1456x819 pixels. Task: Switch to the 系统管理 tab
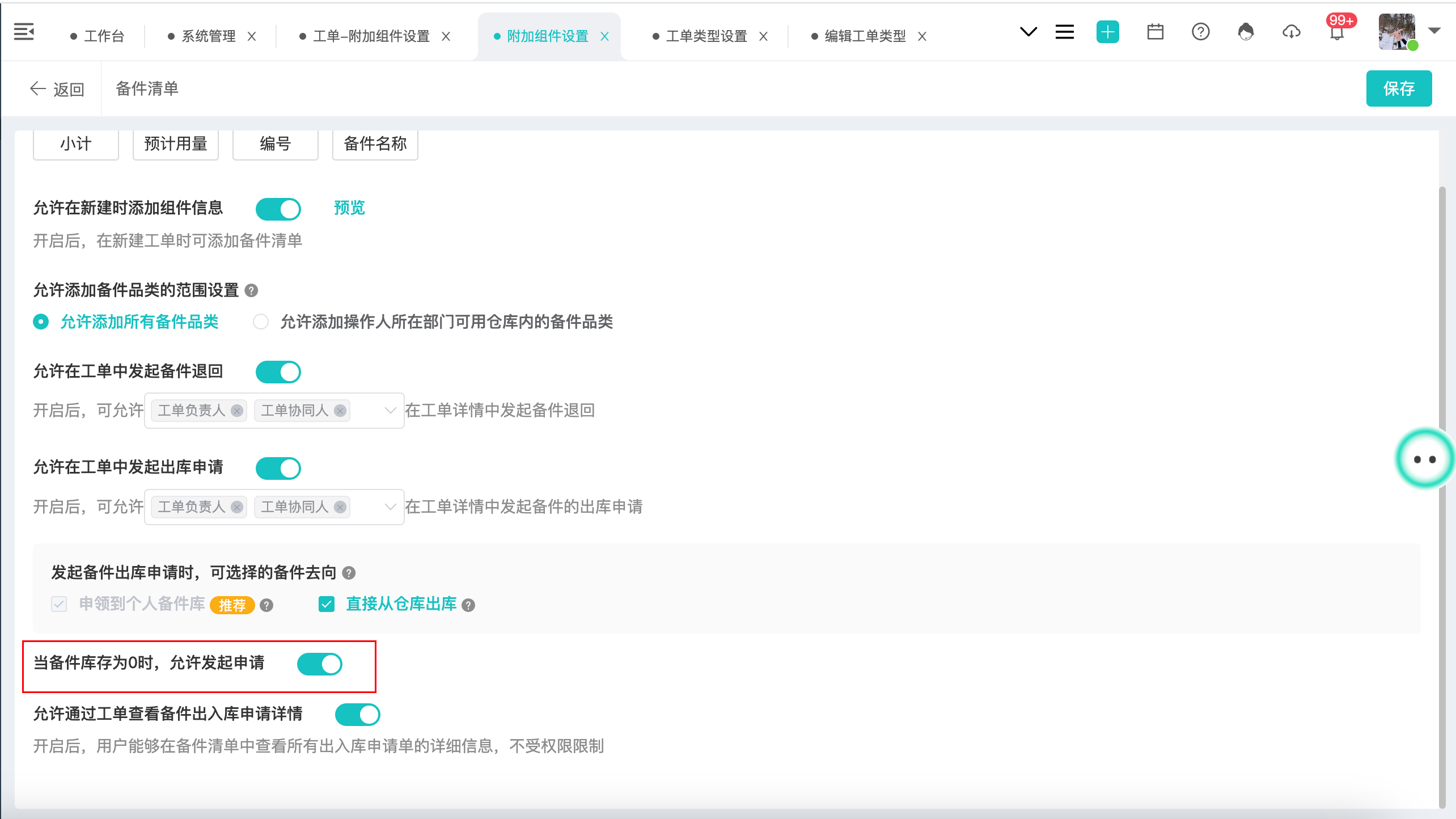pos(208,36)
